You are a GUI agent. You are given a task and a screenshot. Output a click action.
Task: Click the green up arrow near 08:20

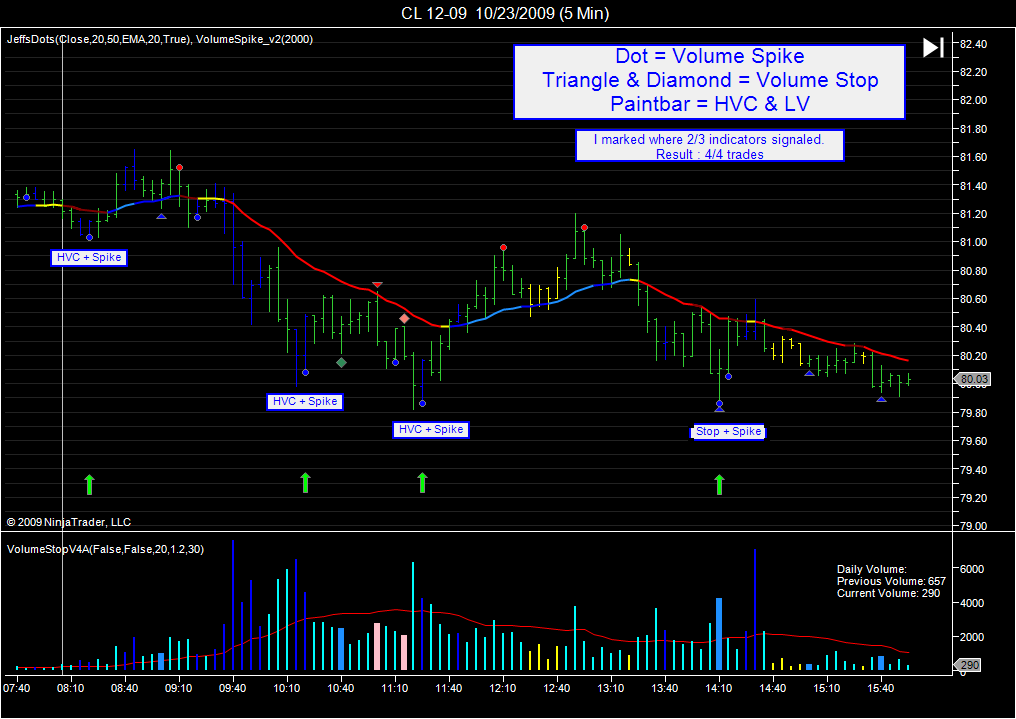pyautogui.click(x=89, y=484)
